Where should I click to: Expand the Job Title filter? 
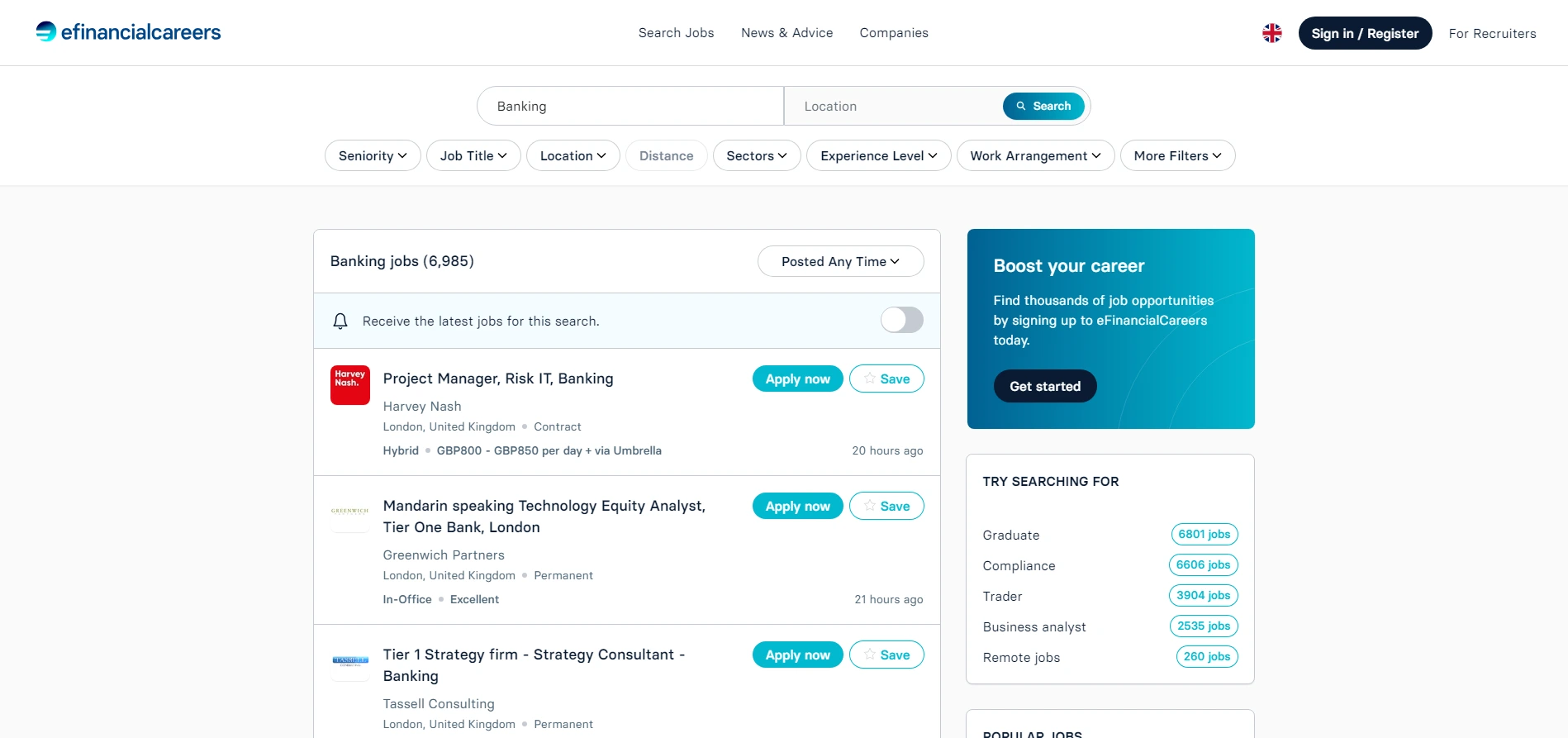click(x=473, y=155)
